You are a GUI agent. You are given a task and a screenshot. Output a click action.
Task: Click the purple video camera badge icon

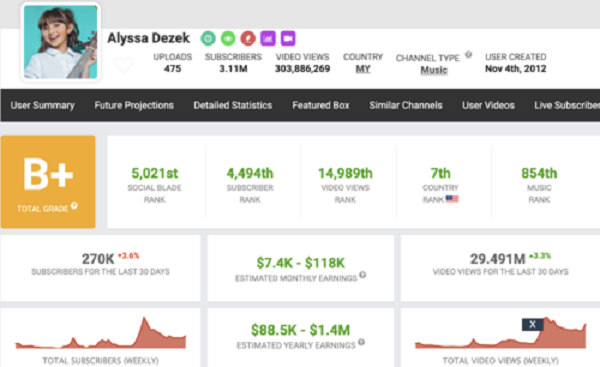tap(288, 38)
